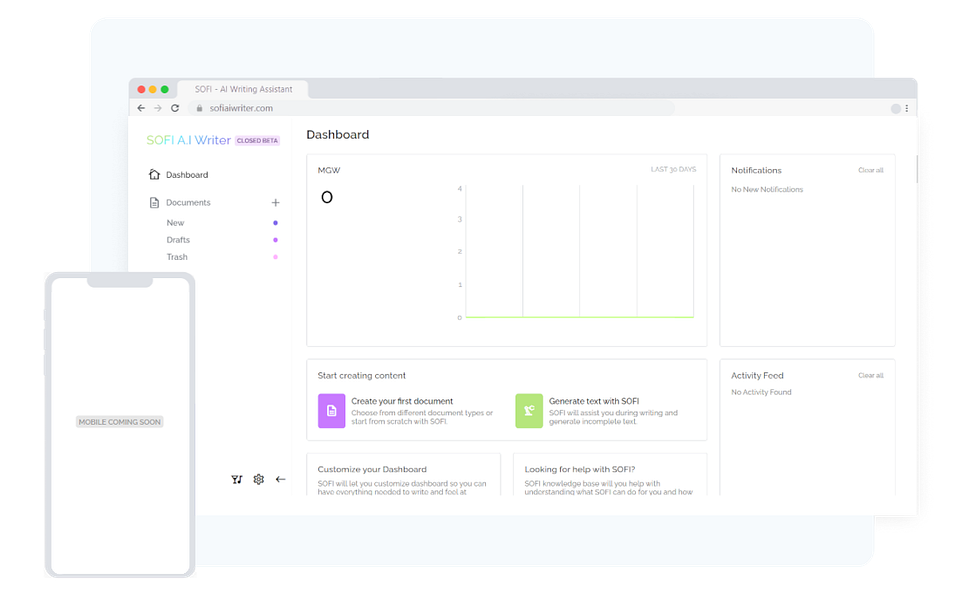Clear all Notifications
962x600 pixels.
pos(871,170)
